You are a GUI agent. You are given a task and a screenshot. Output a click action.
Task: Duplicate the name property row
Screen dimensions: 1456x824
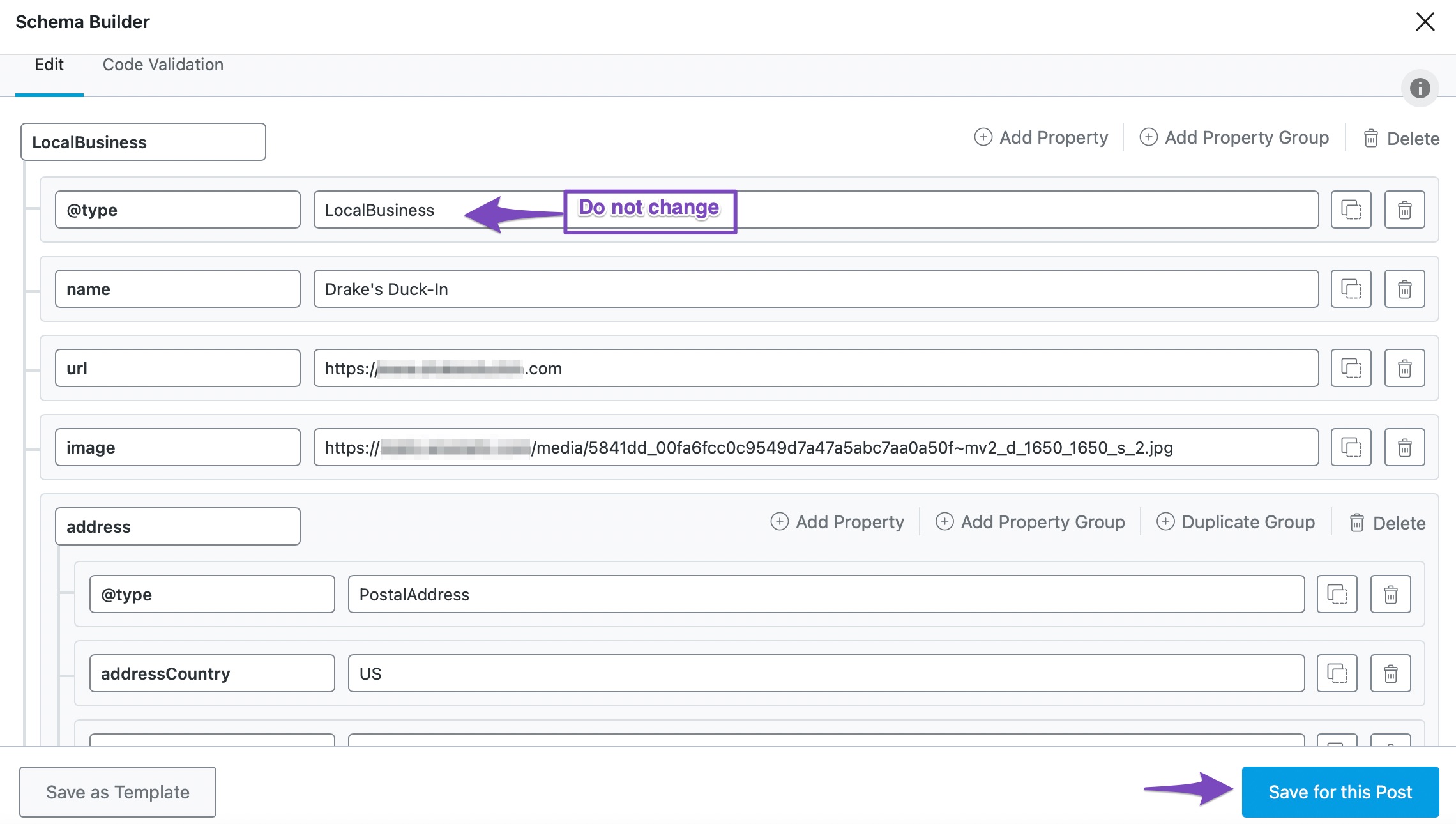click(1351, 289)
